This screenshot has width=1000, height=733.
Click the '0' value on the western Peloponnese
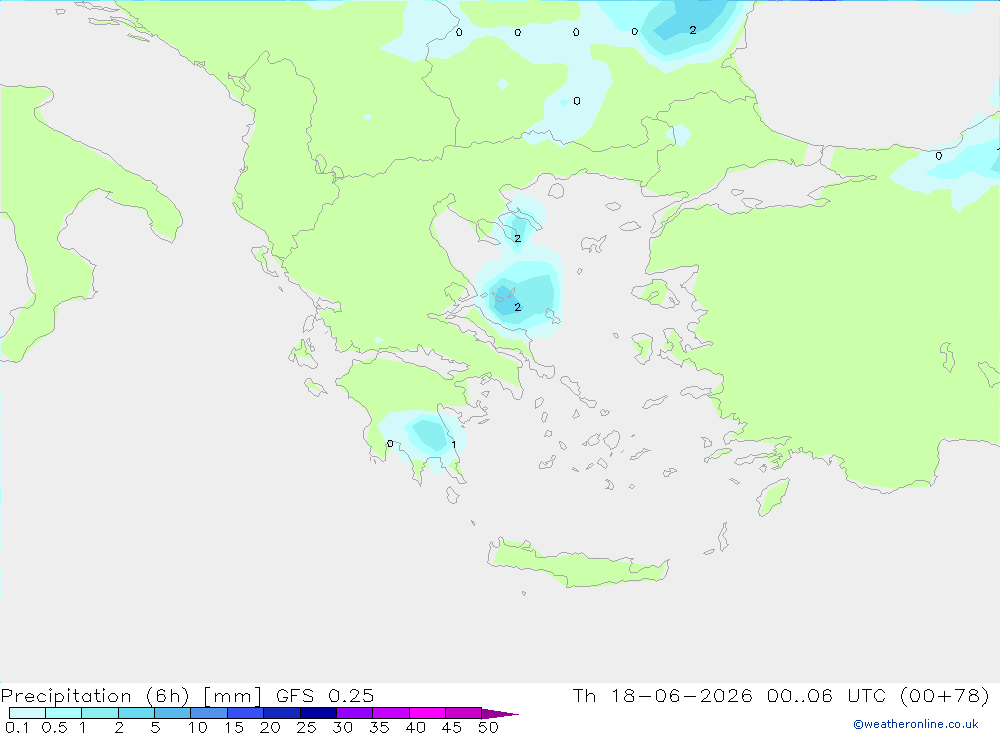390,443
